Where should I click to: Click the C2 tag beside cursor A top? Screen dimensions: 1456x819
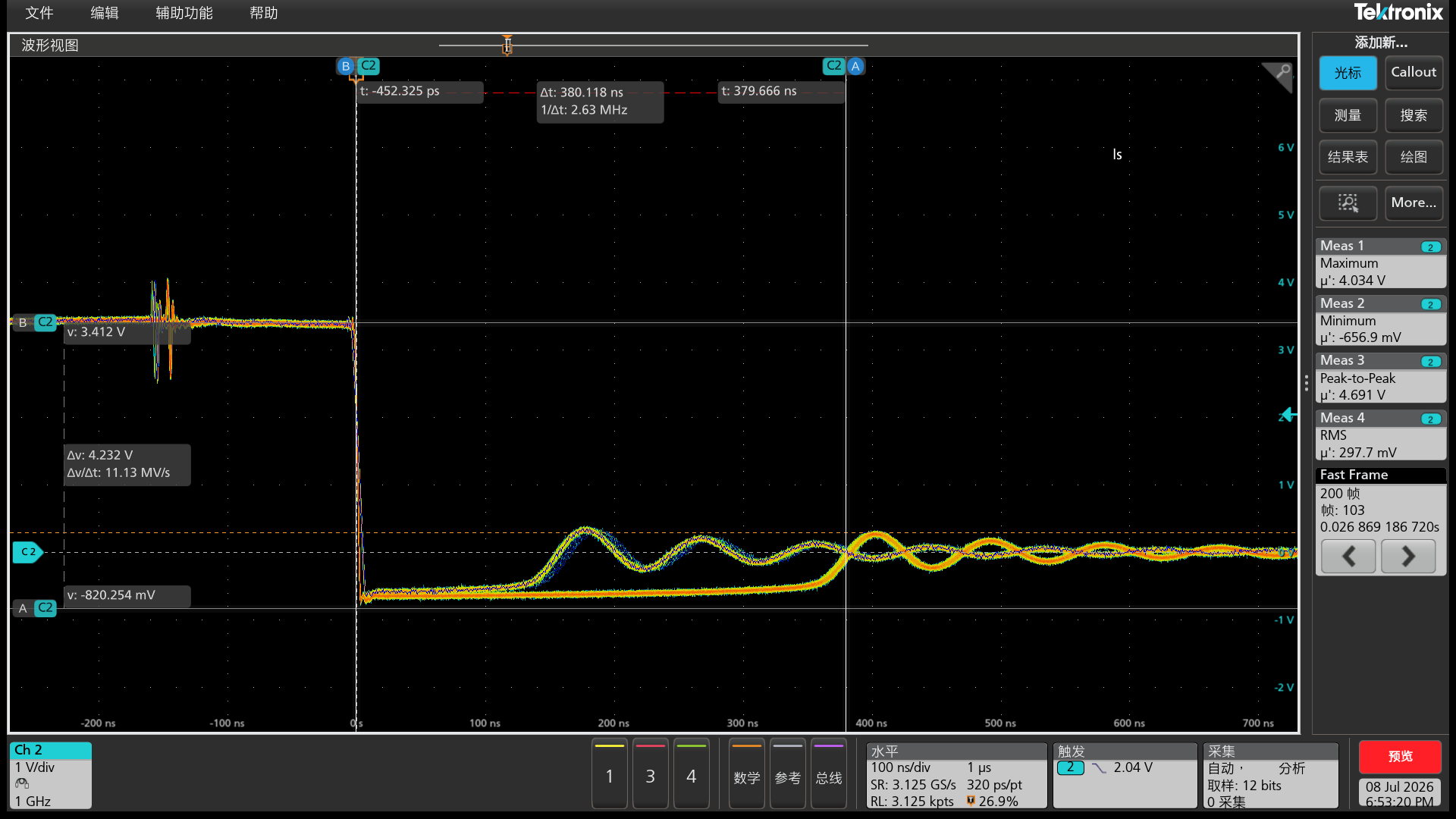834,66
